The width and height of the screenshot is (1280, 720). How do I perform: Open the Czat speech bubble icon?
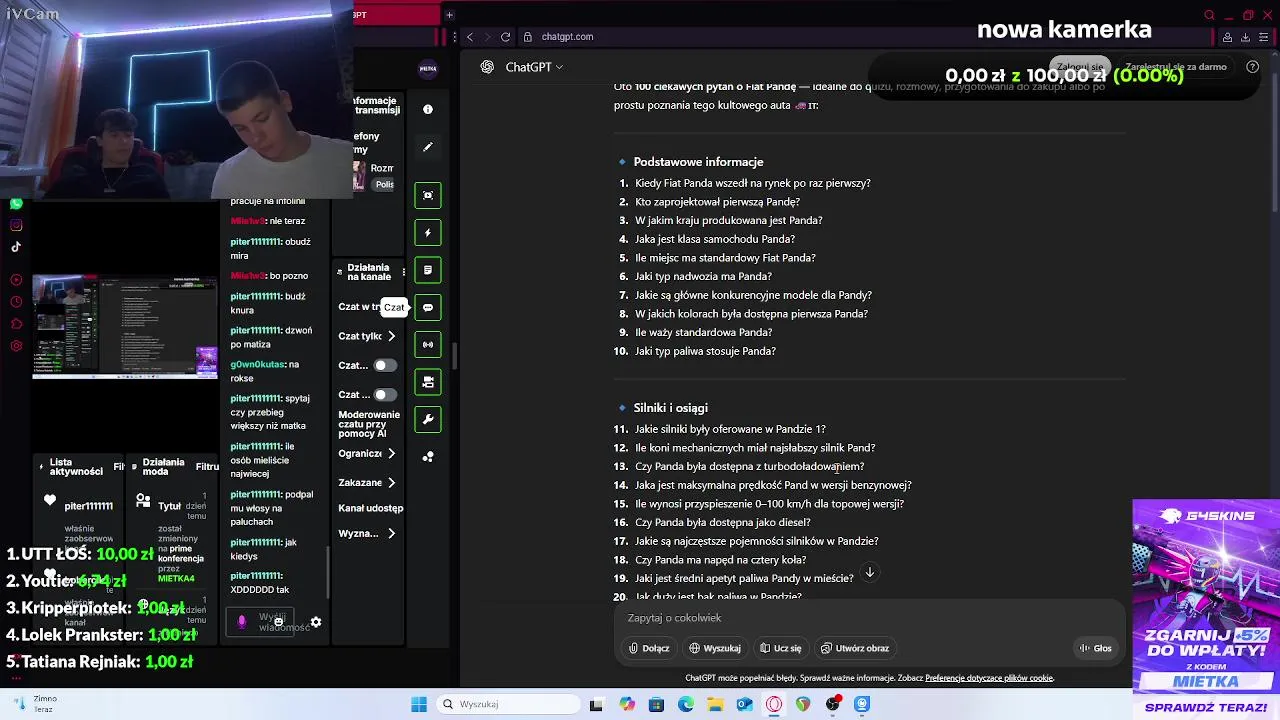(x=428, y=307)
